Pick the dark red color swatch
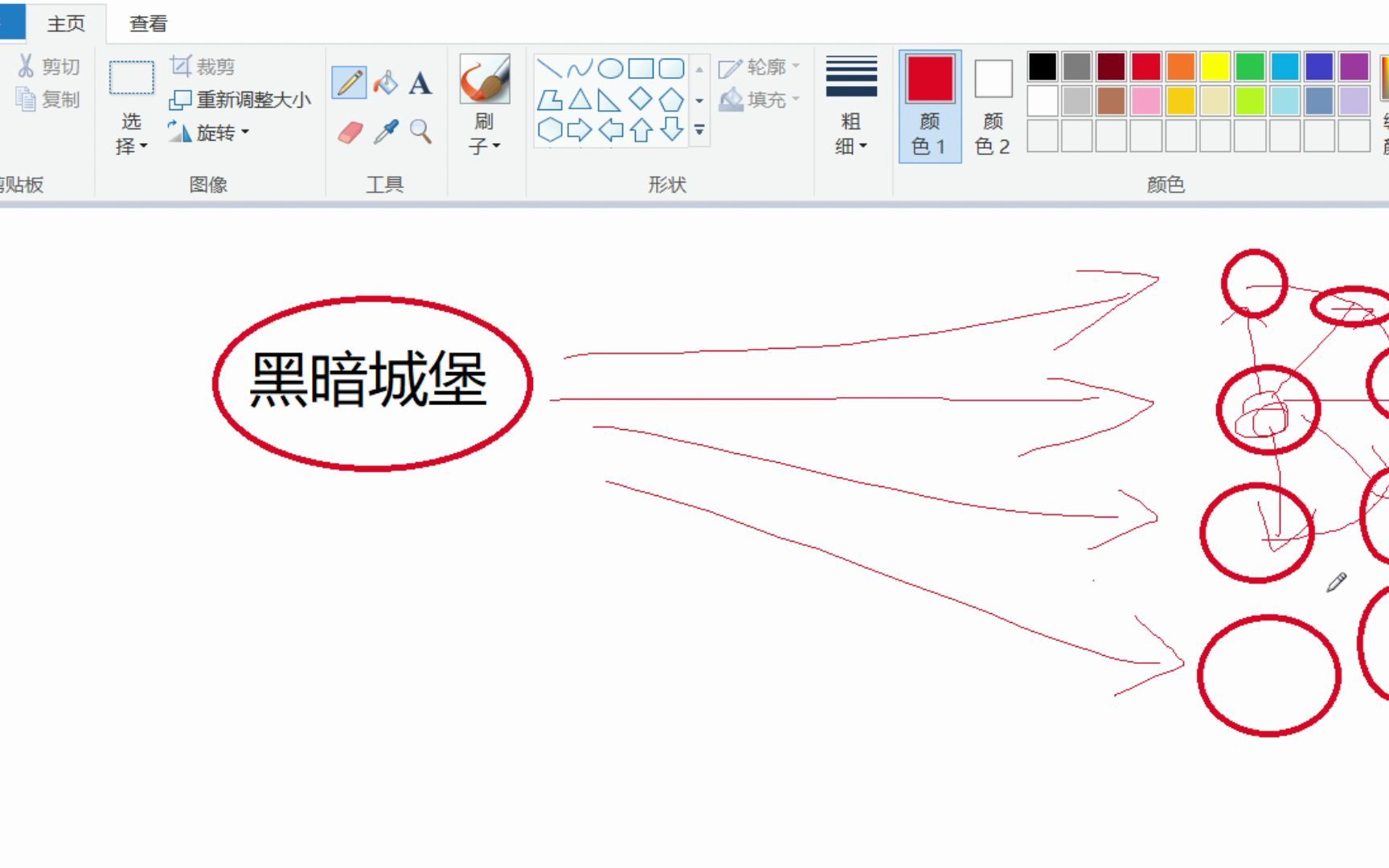Viewport: 1389px width, 868px height. pyautogui.click(x=1112, y=67)
